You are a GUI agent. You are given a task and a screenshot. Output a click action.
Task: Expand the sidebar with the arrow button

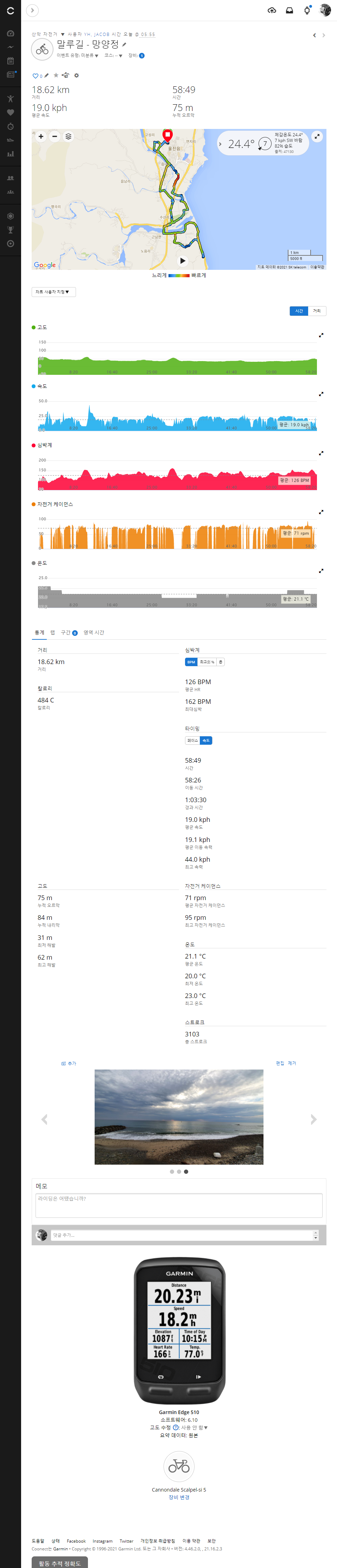pyautogui.click(x=32, y=10)
